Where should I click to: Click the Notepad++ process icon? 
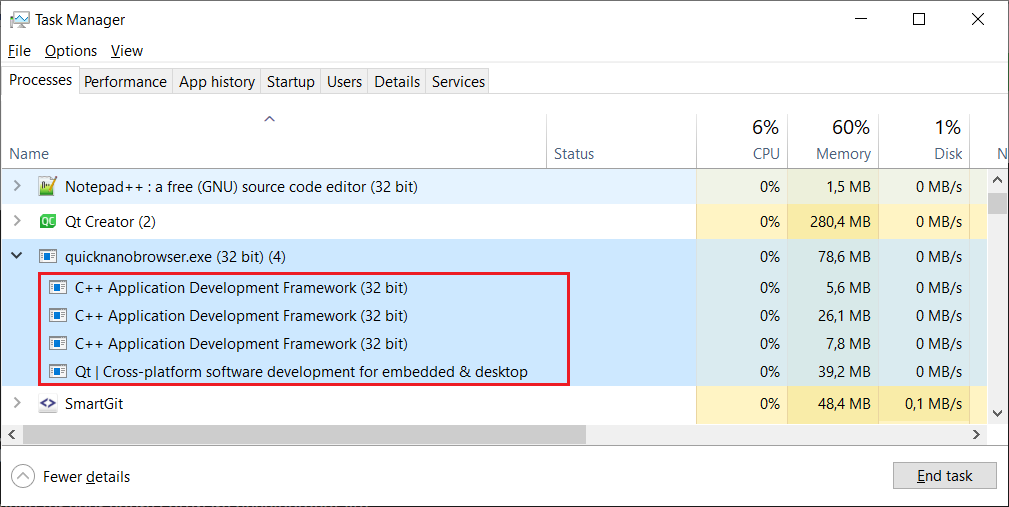point(47,186)
